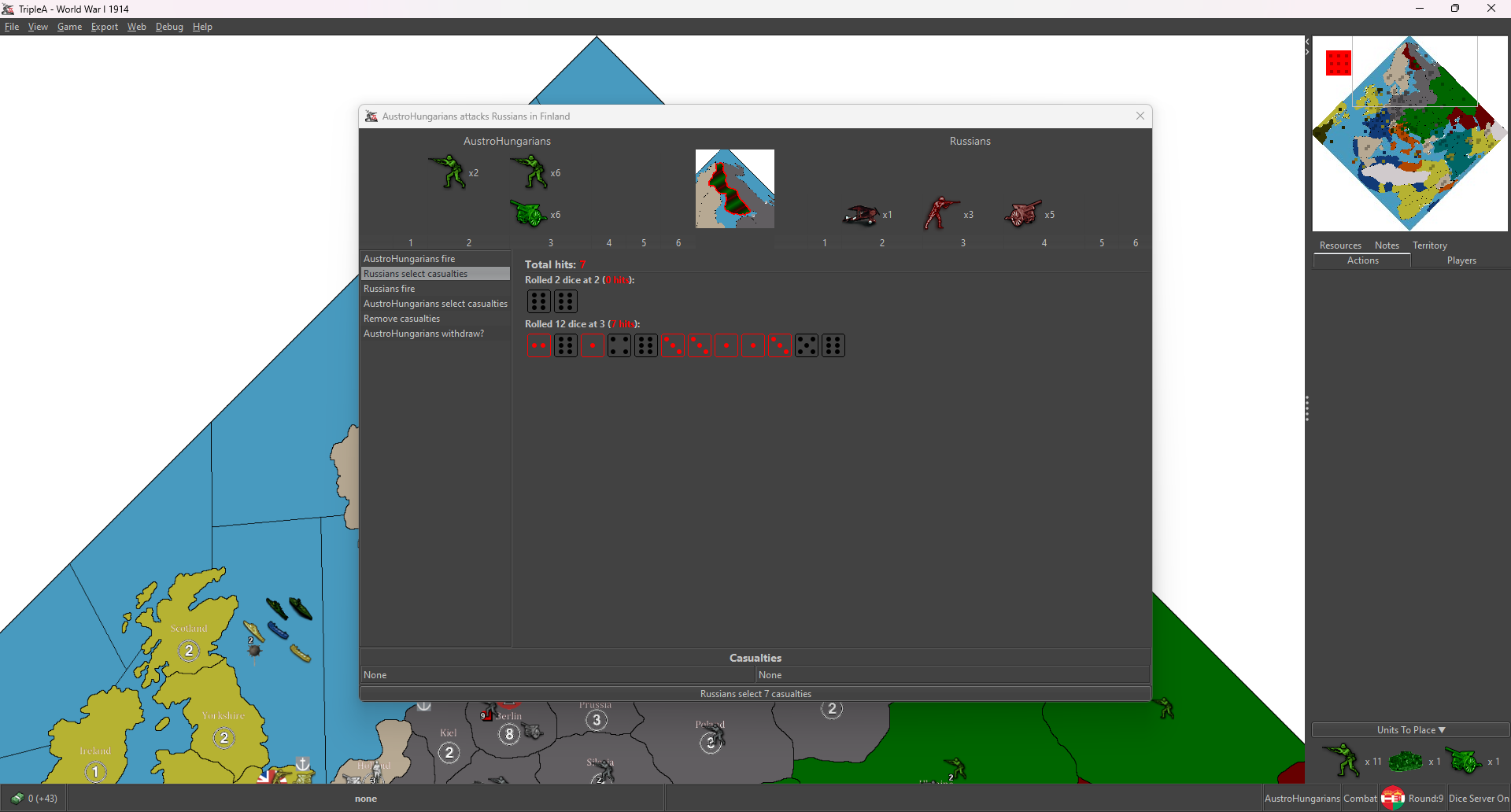
Task: Switch to the Resources tab
Action: coord(1340,245)
